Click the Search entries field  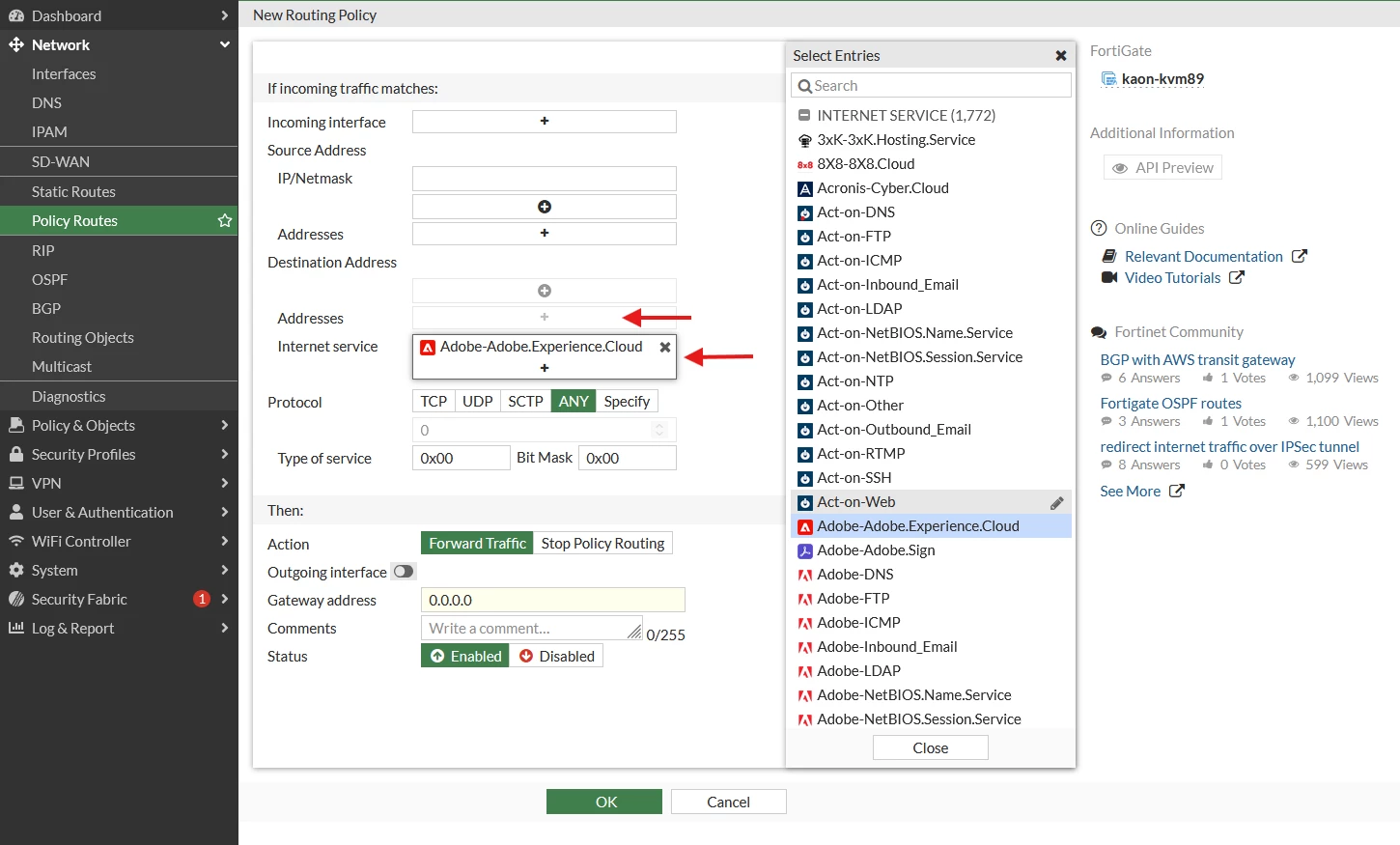pyautogui.click(x=931, y=85)
